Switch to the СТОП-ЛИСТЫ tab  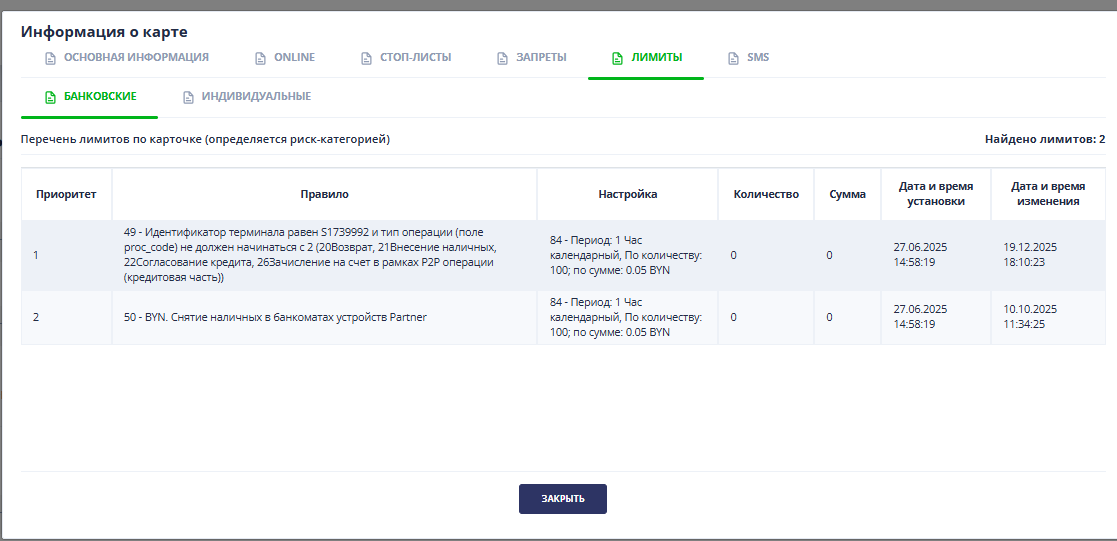pos(415,57)
